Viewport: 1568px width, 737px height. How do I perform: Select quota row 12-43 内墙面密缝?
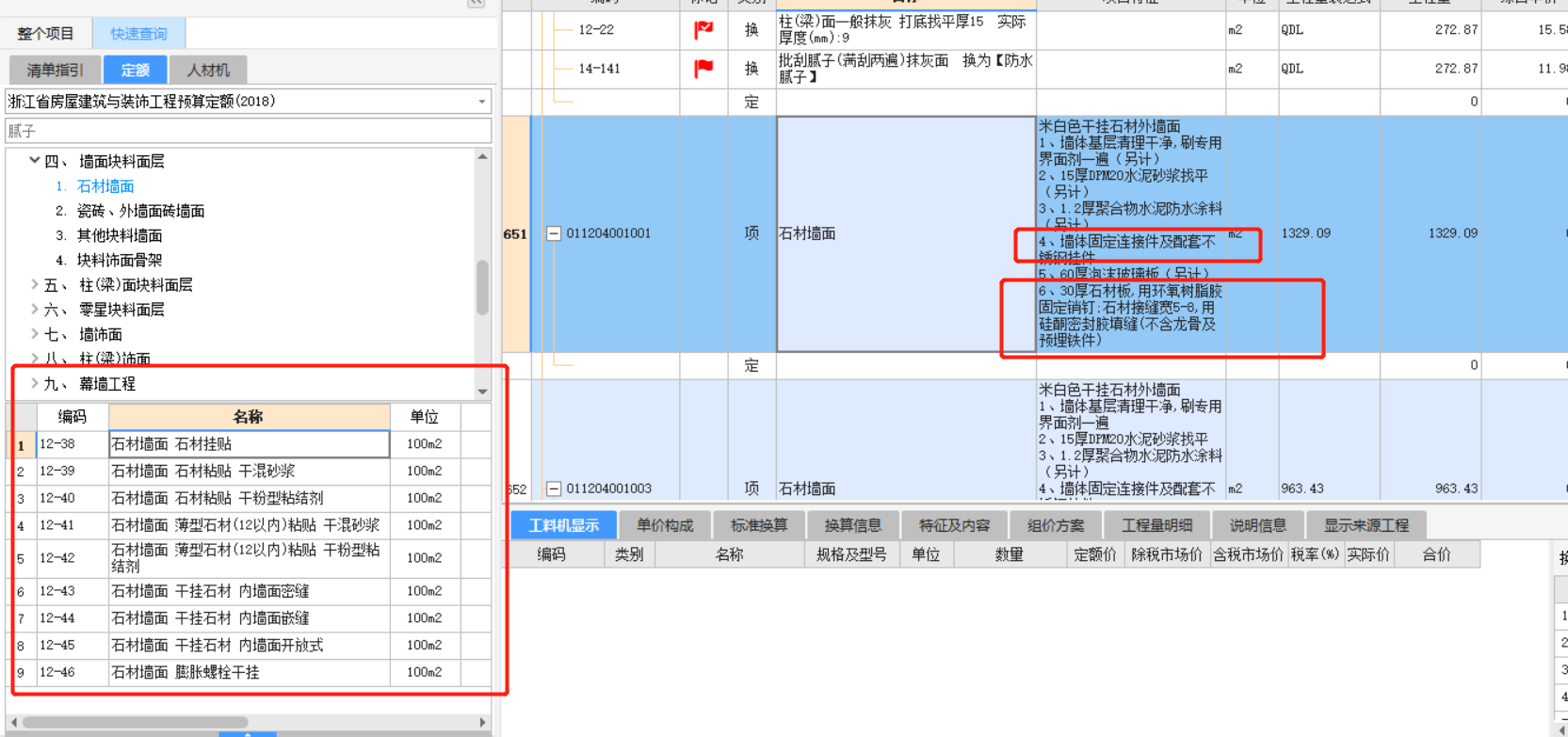(250, 591)
